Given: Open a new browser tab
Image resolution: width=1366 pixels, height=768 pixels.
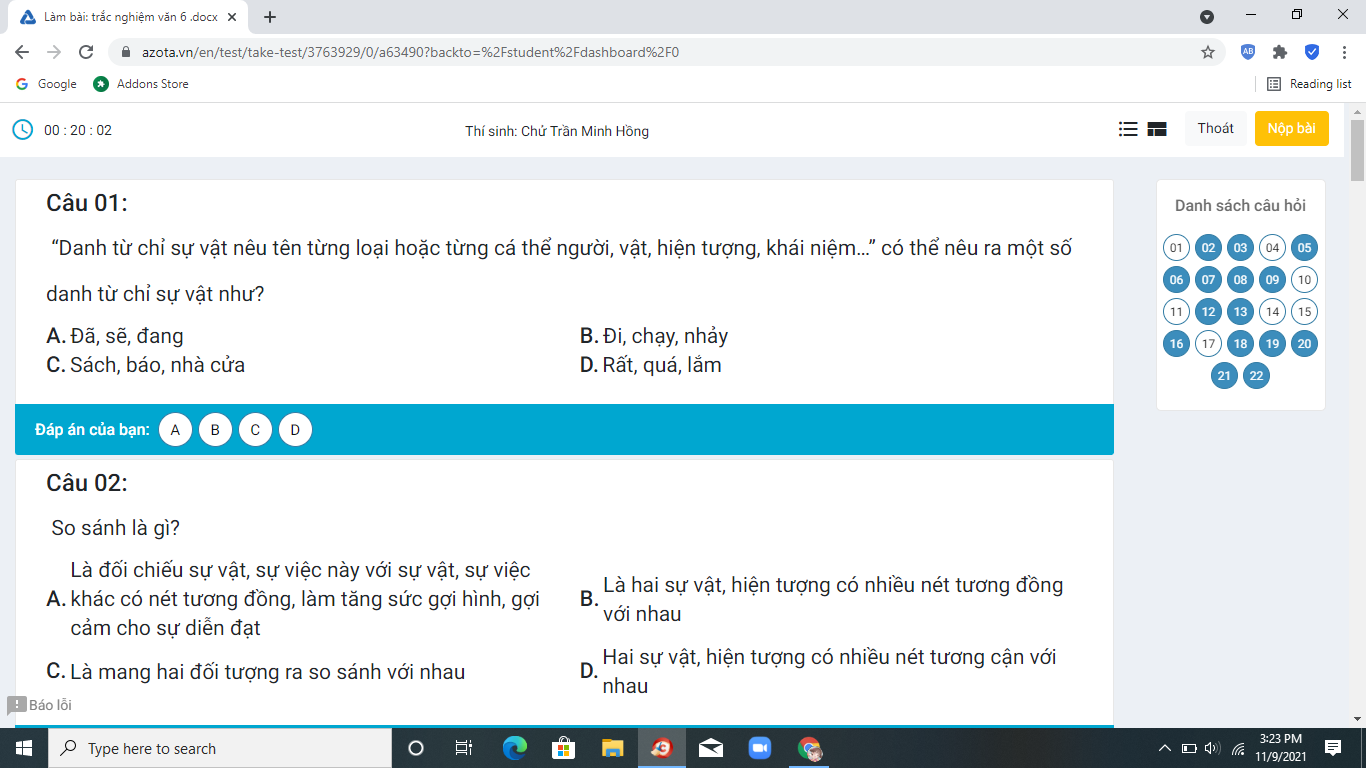Looking at the screenshot, I should (x=270, y=16).
